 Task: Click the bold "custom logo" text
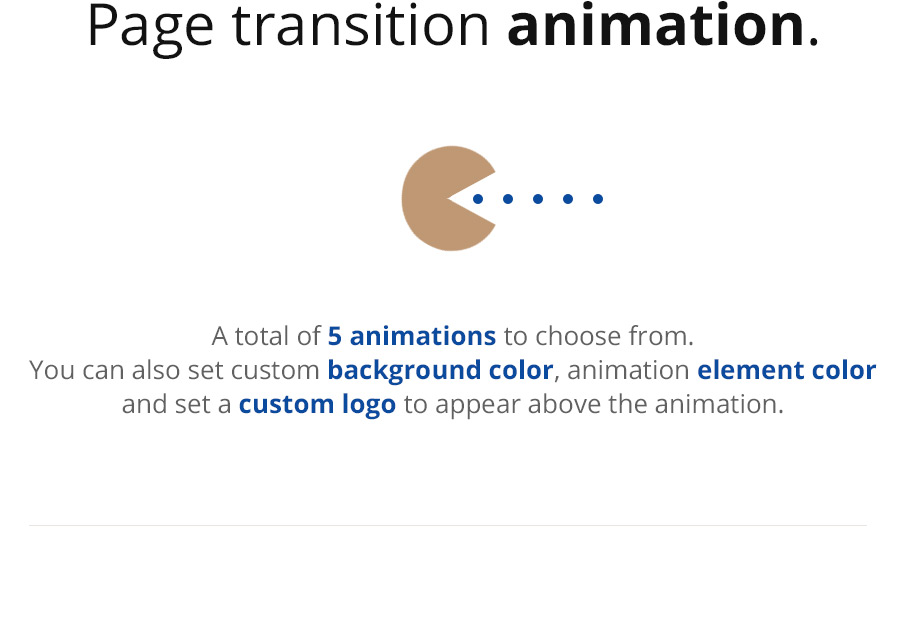317,405
